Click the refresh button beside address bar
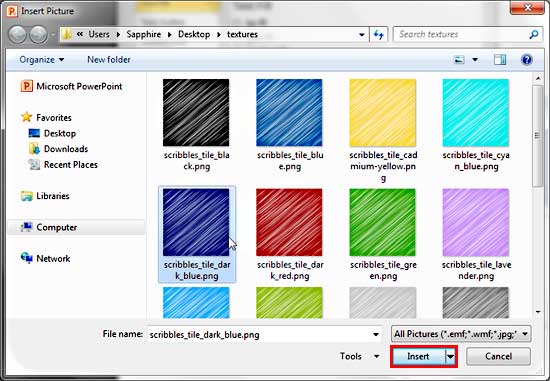 [378, 34]
